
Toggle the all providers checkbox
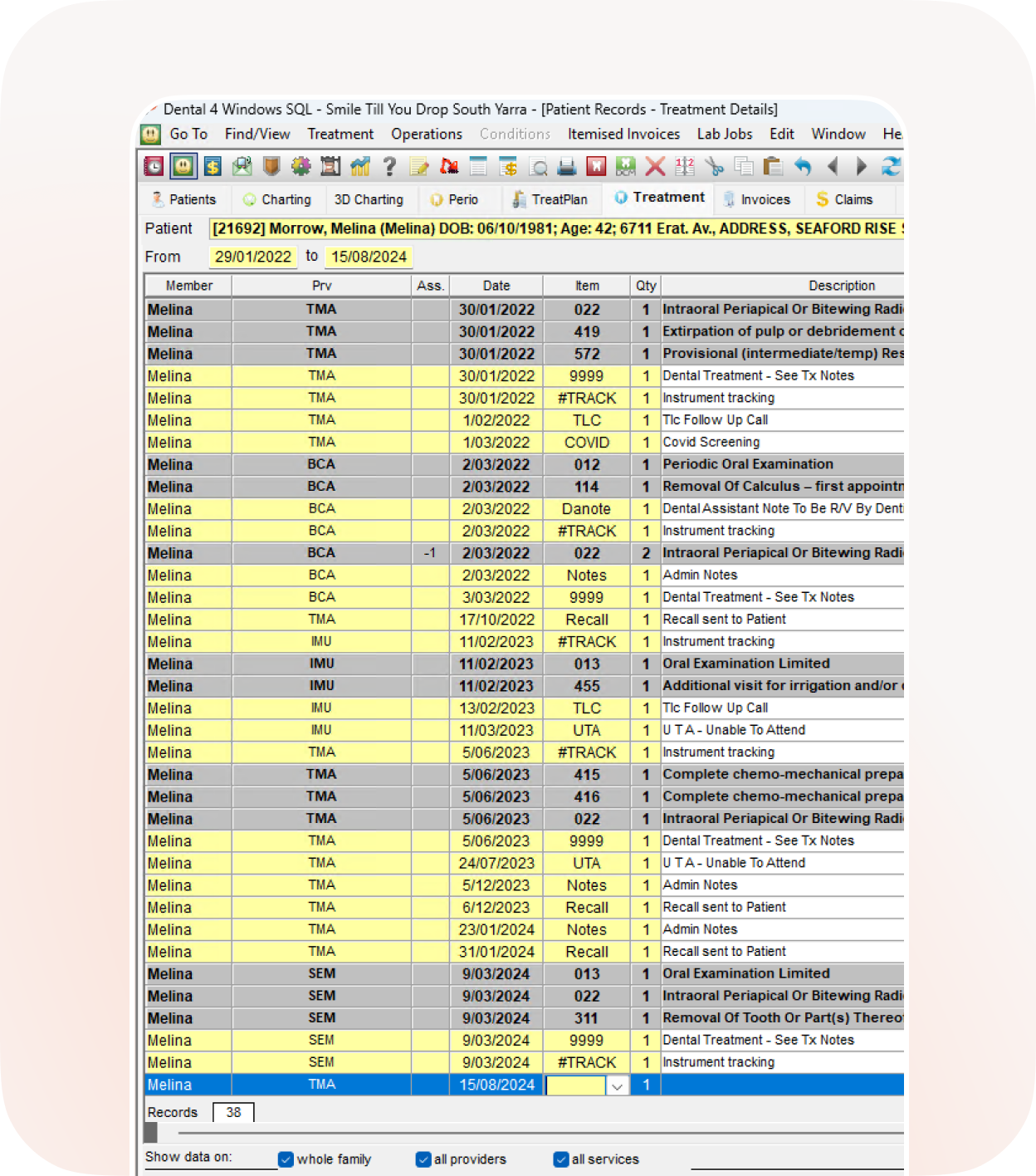[x=423, y=1159]
